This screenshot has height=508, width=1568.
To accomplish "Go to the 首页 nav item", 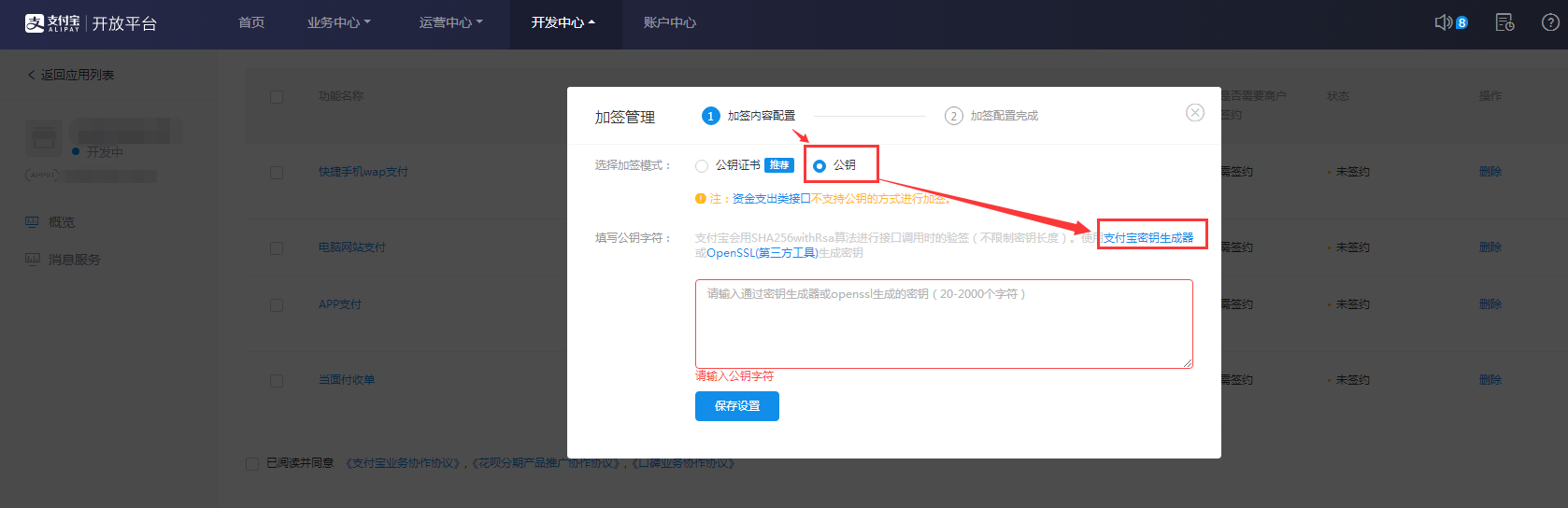I will click(251, 22).
